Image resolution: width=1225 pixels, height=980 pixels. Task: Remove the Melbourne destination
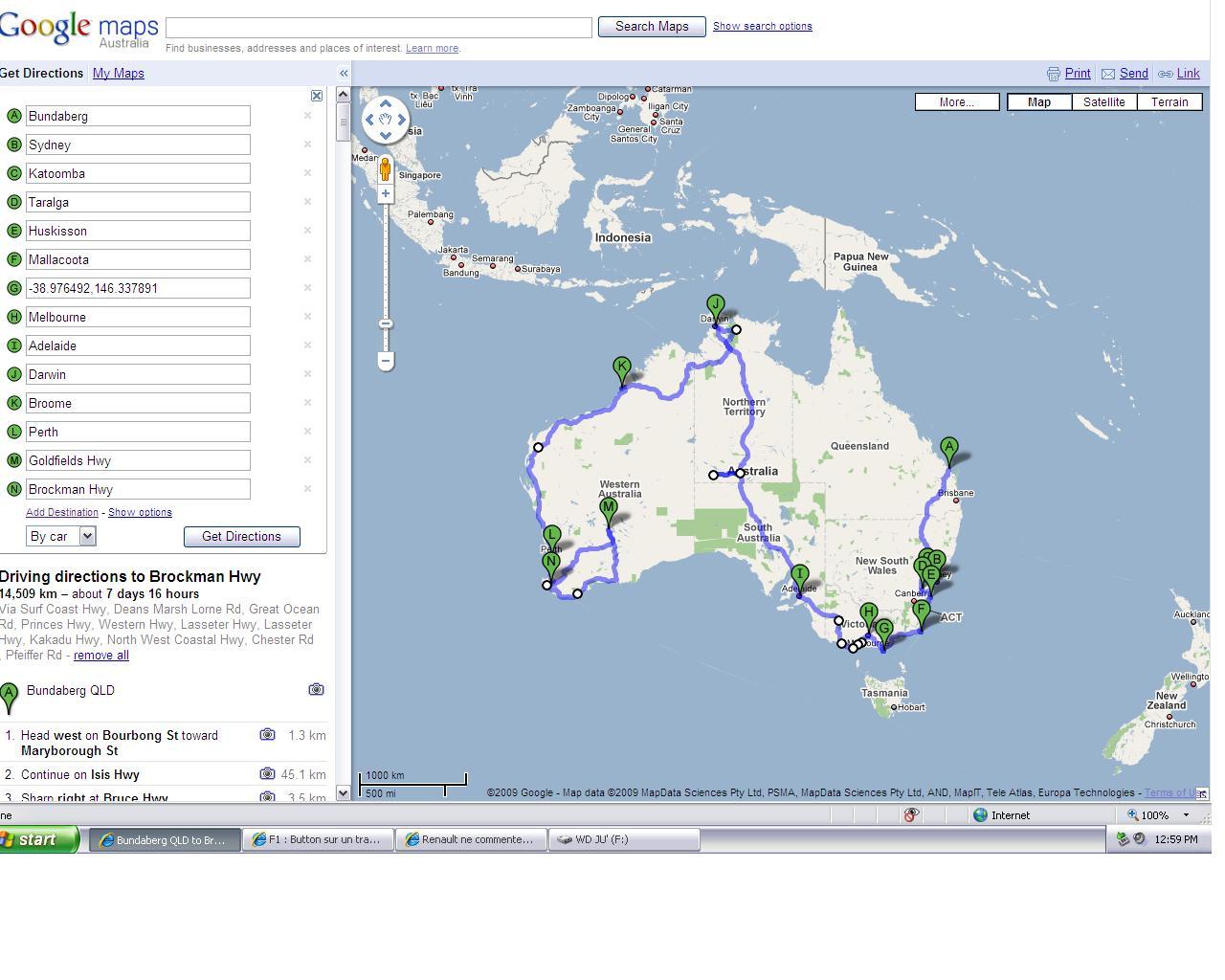(307, 316)
